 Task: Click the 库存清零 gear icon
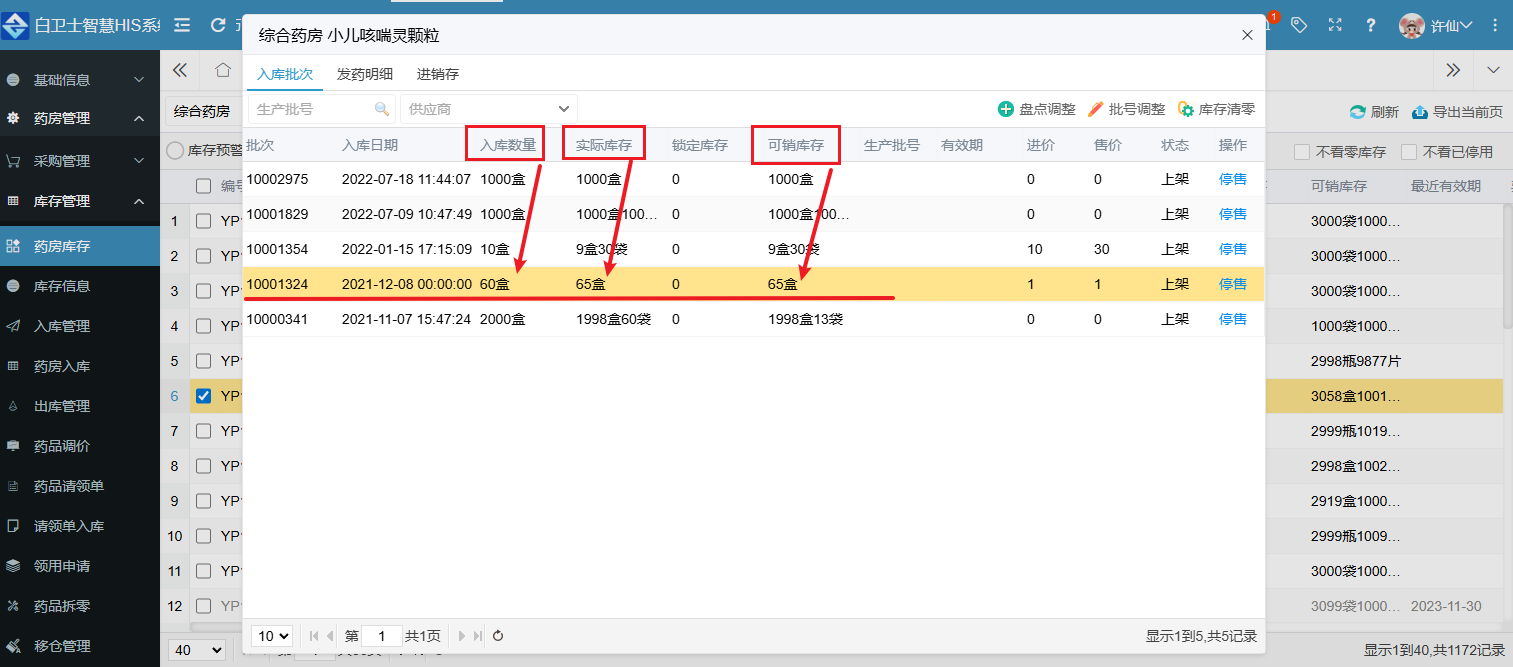pos(1186,109)
